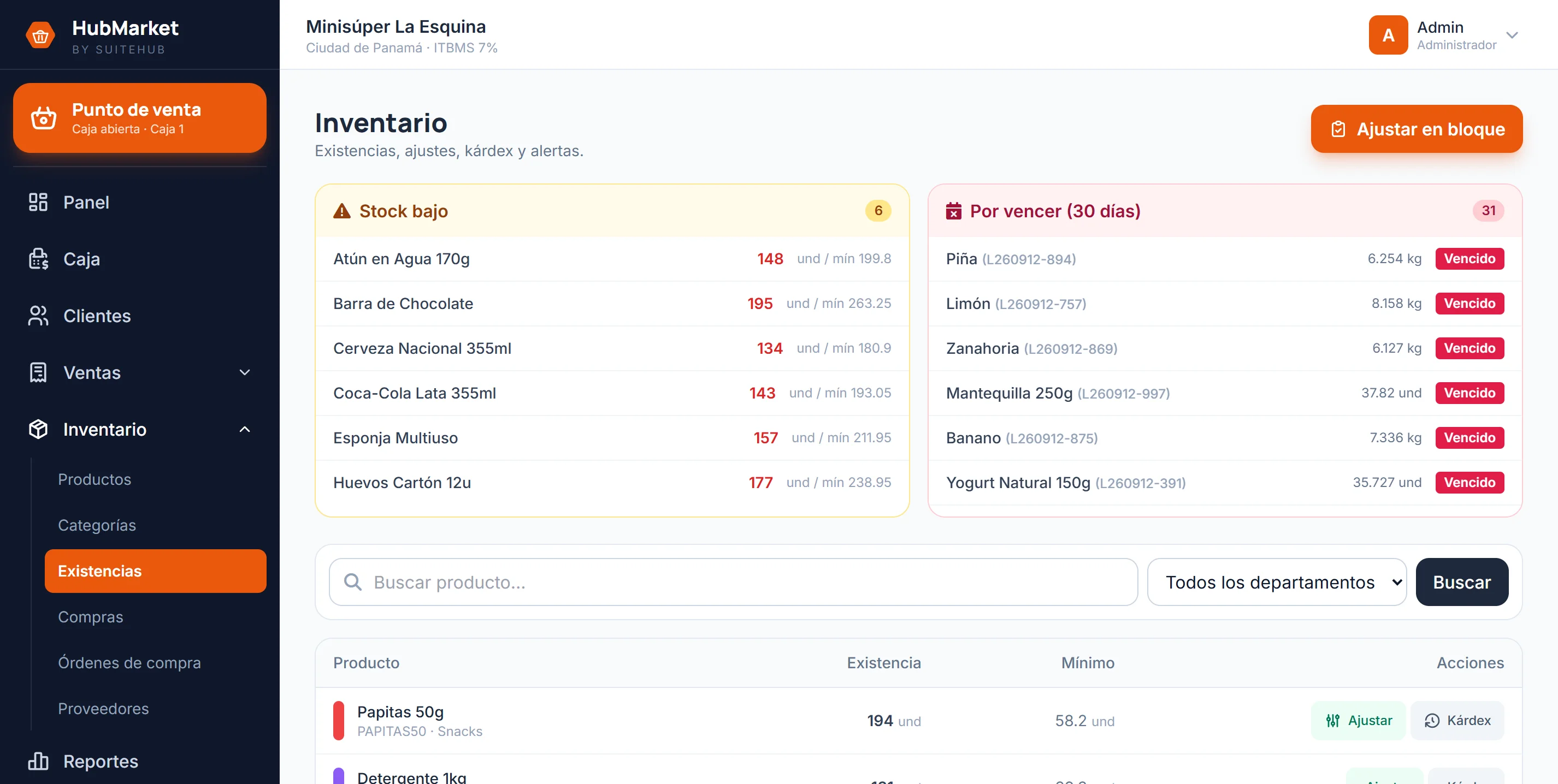Click the Ajustar en bloque button
1558x784 pixels.
[x=1417, y=129]
